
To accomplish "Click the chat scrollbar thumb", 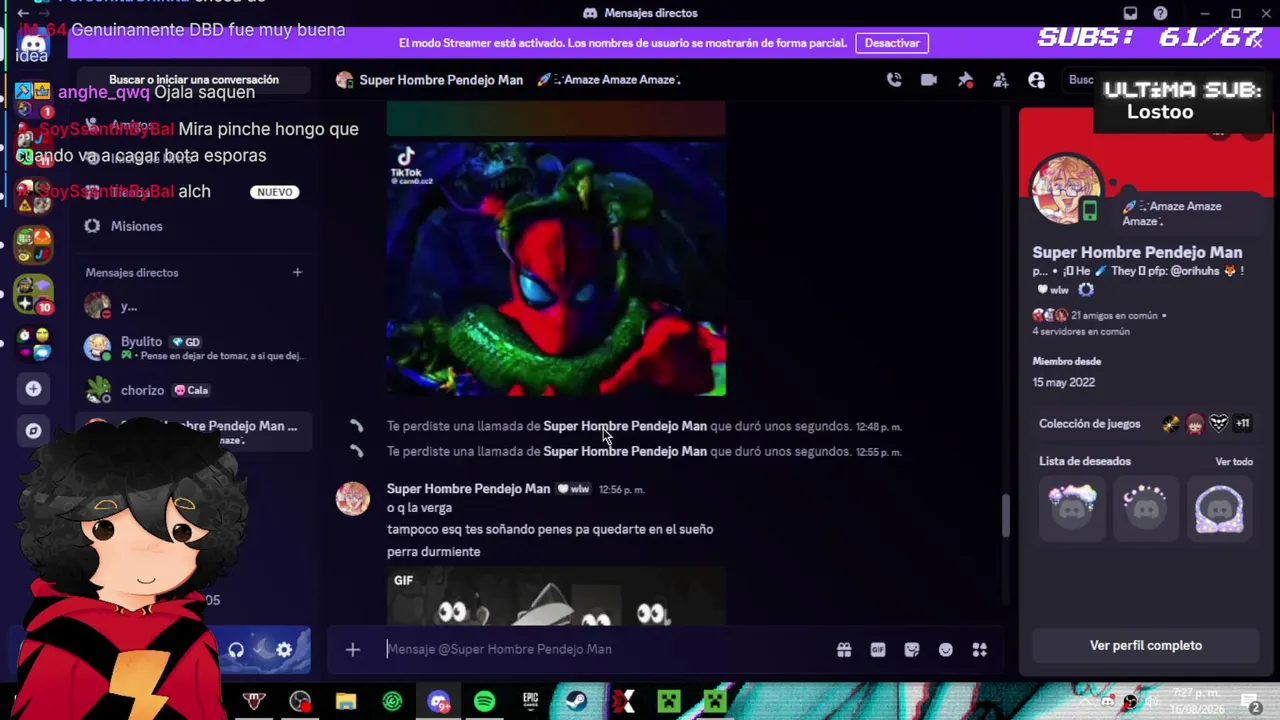I will (1006, 515).
